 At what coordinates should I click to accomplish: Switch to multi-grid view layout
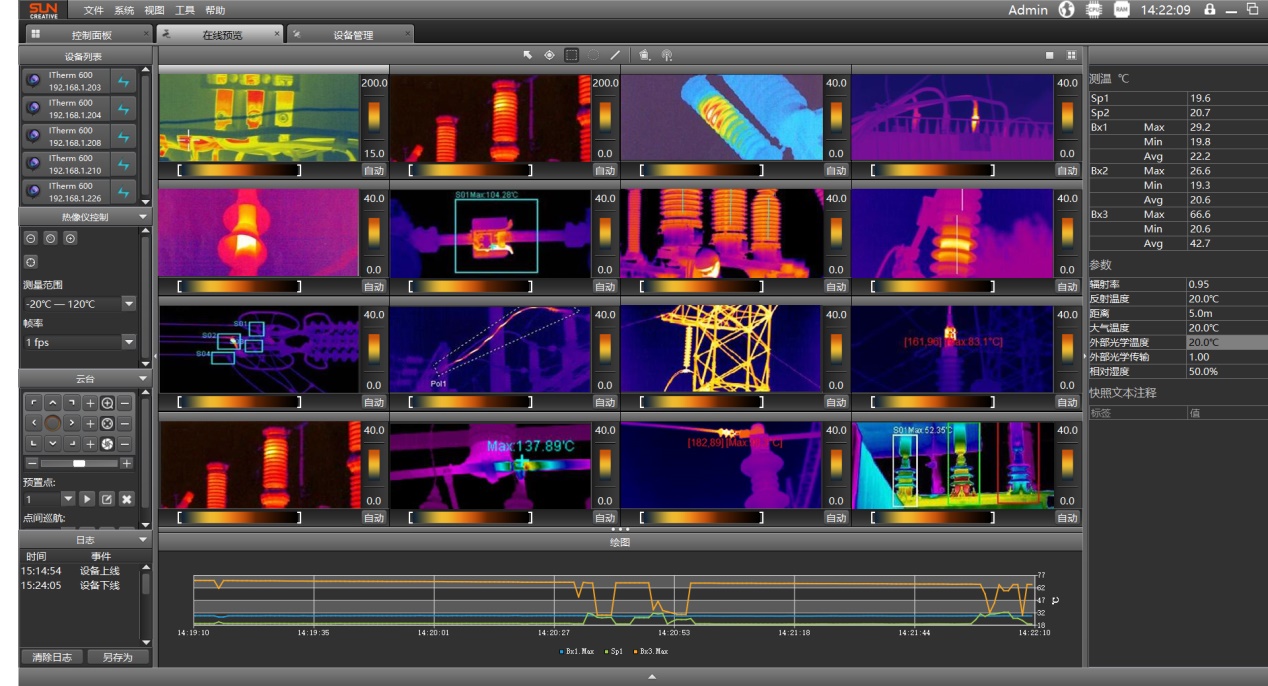click(1071, 55)
